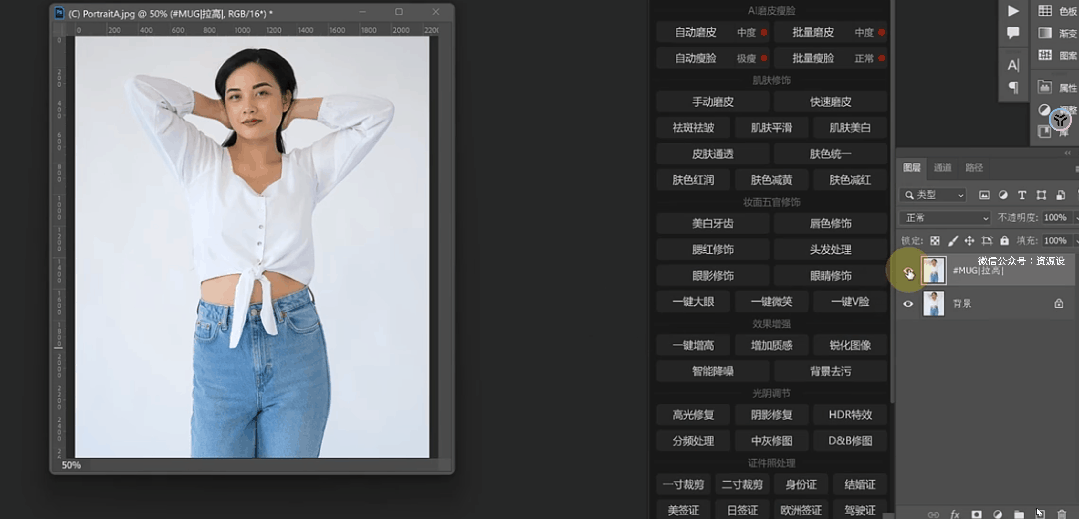Image resolution: width=1079 pixels, height=519 pixels.
Task: Open the 渐变 gradient swatch panel
Action: (x=1058, y=33)
